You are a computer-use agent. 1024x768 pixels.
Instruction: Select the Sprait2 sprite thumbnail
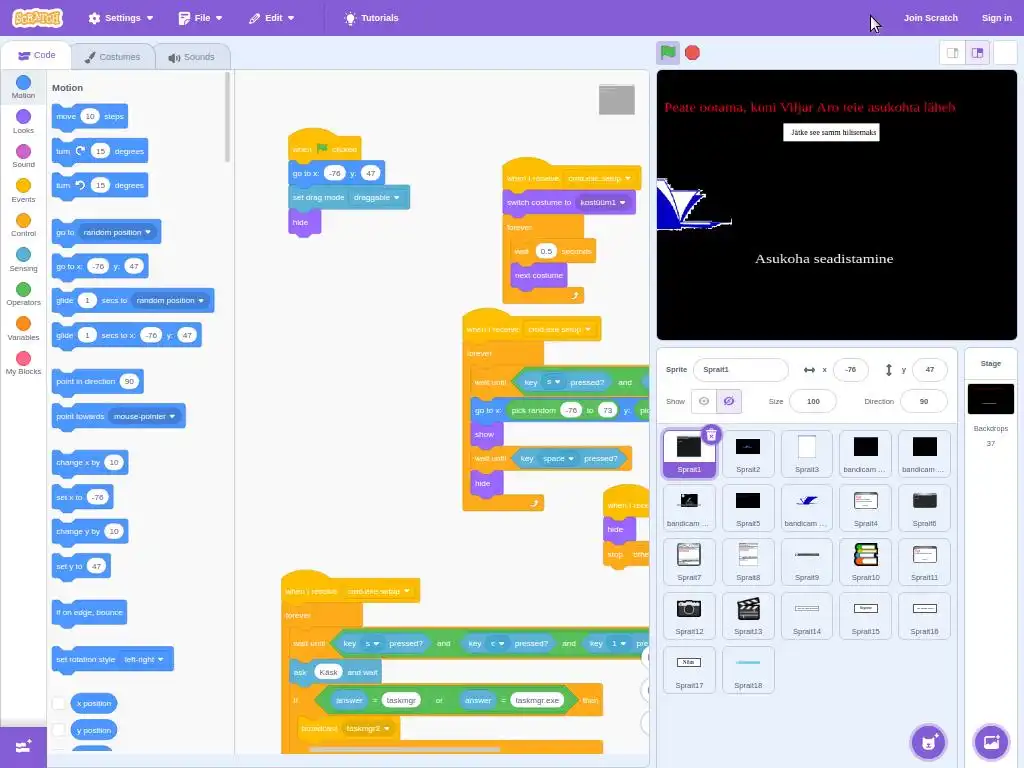(x=748, y=454)
